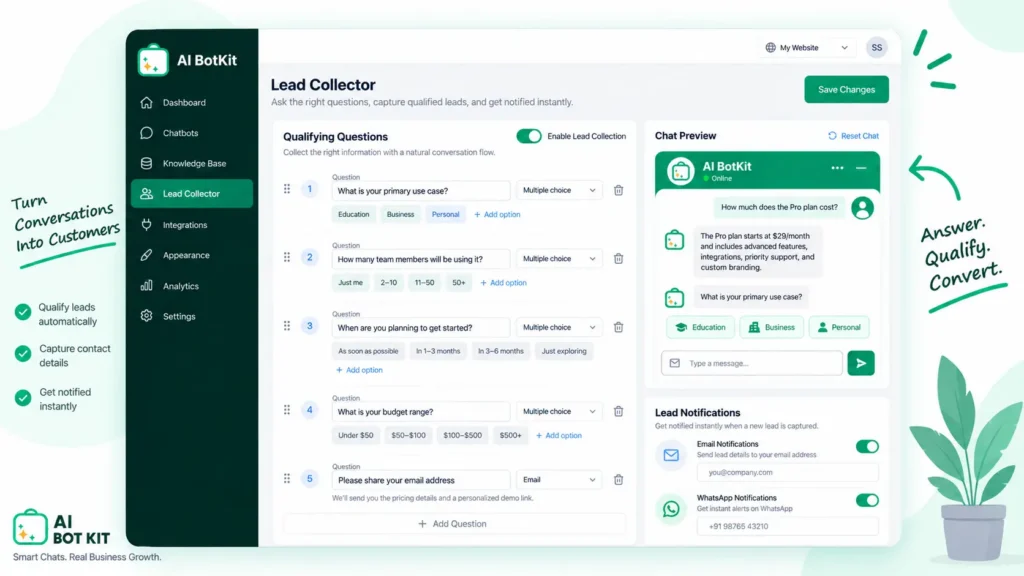The height and width of the screenshot is (576, 1024).
Task: Click the AI BotKit logo icon in sidebar
Action: pyautogui.click(x=153, y=60)
